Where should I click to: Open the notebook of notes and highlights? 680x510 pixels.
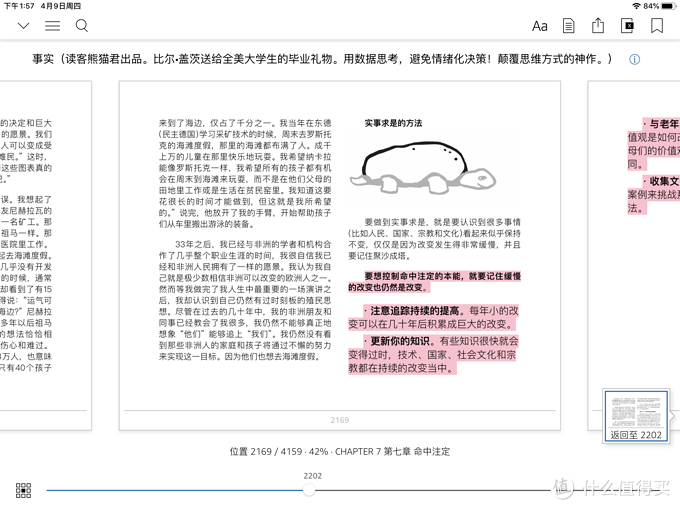coord(569,26)
